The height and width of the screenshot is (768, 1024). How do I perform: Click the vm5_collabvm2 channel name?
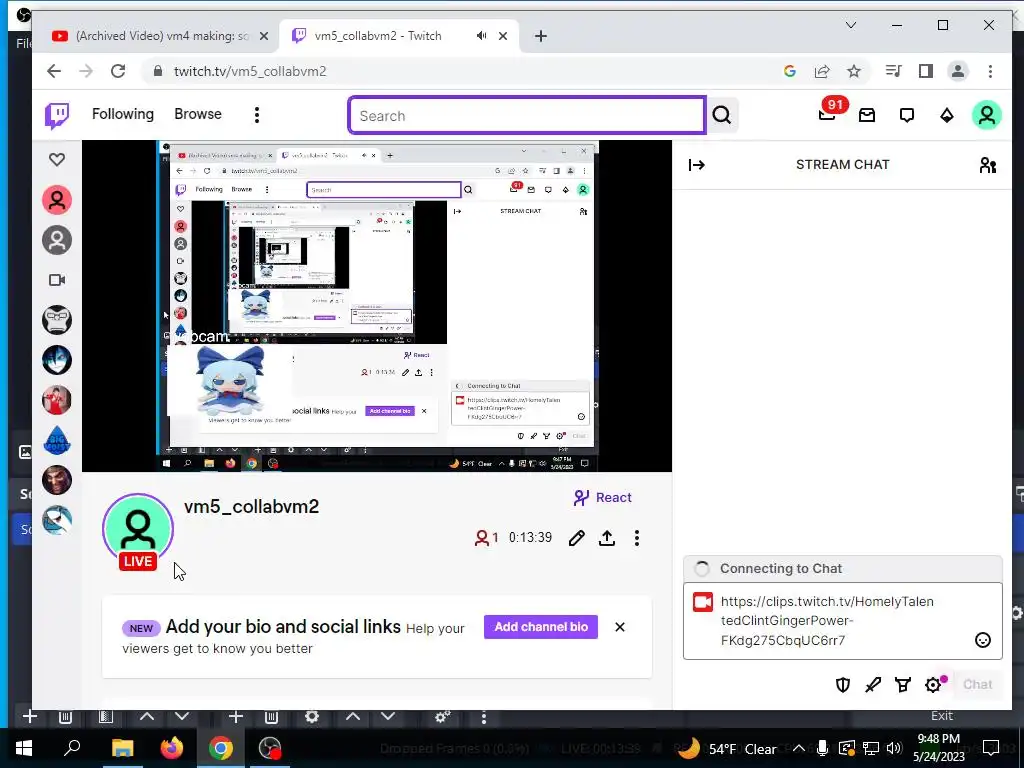251,507
